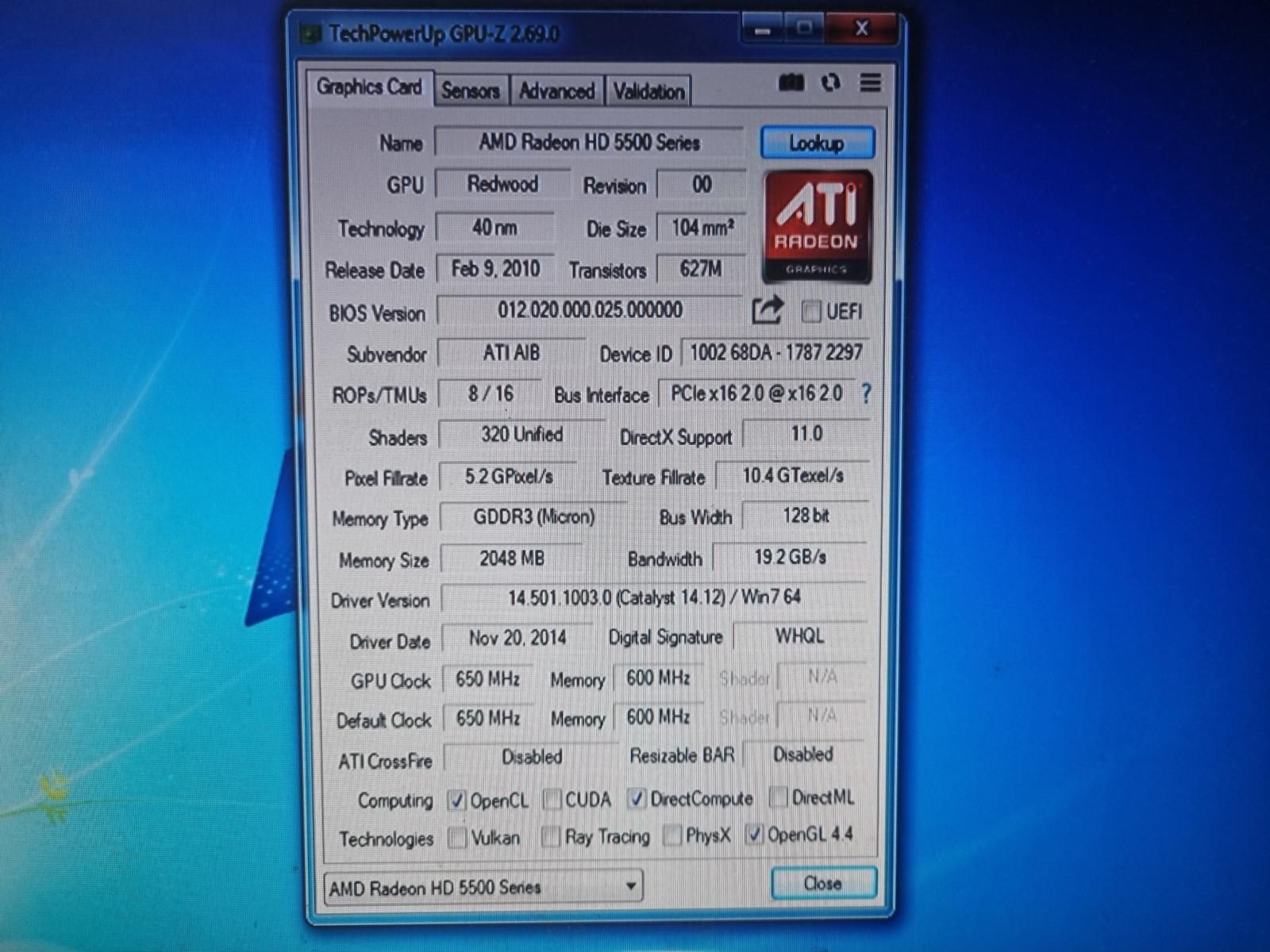The image size is (1270, 952).
Task: Click the ATI Radeon logo
Action: [x=817, y=227]
